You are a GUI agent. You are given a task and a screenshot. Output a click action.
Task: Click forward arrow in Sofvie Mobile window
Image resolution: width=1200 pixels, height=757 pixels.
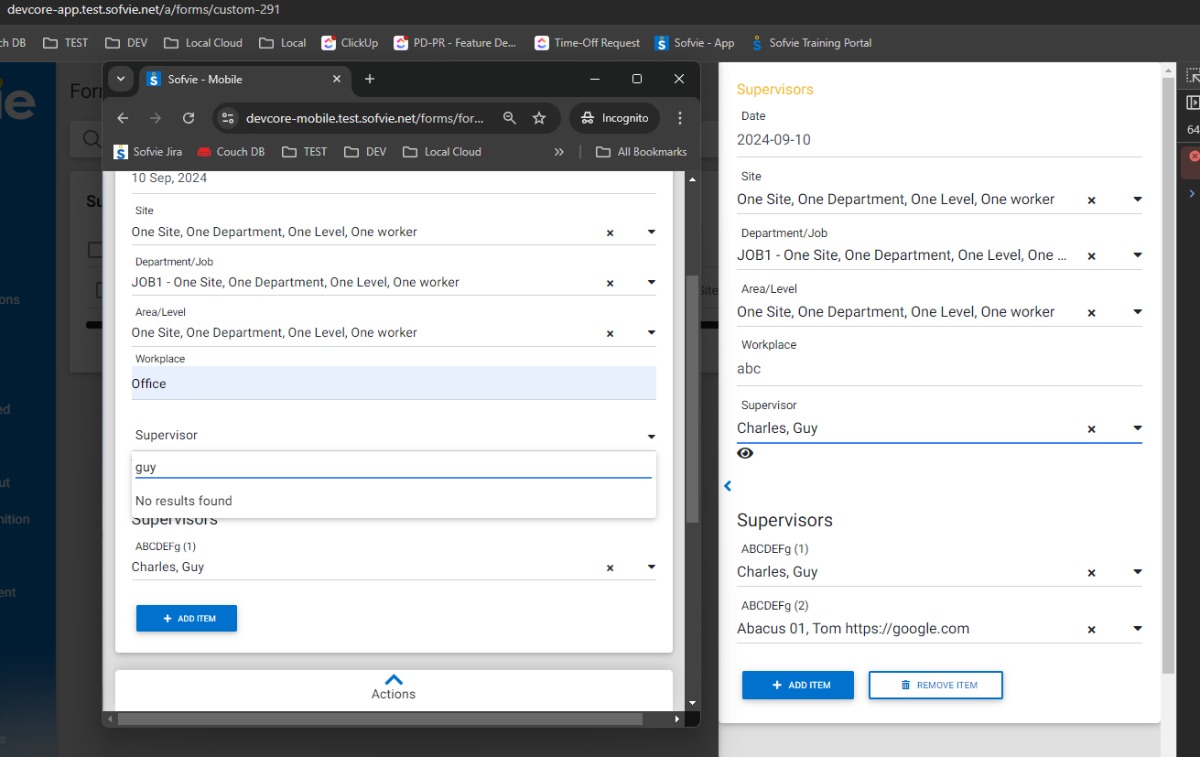155,118
